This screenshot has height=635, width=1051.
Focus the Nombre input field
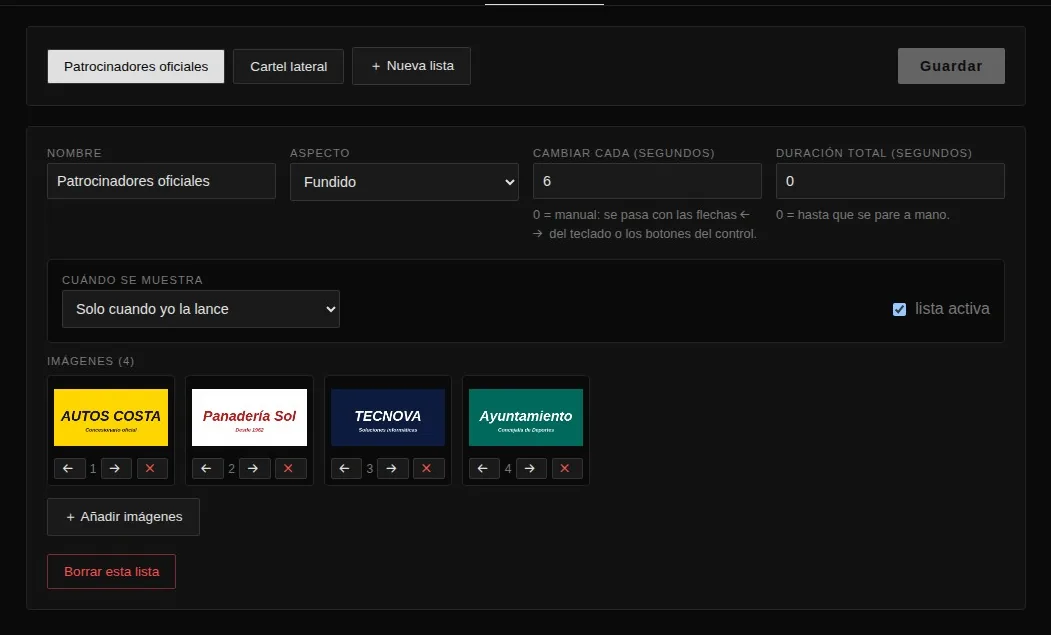(161, 181)
